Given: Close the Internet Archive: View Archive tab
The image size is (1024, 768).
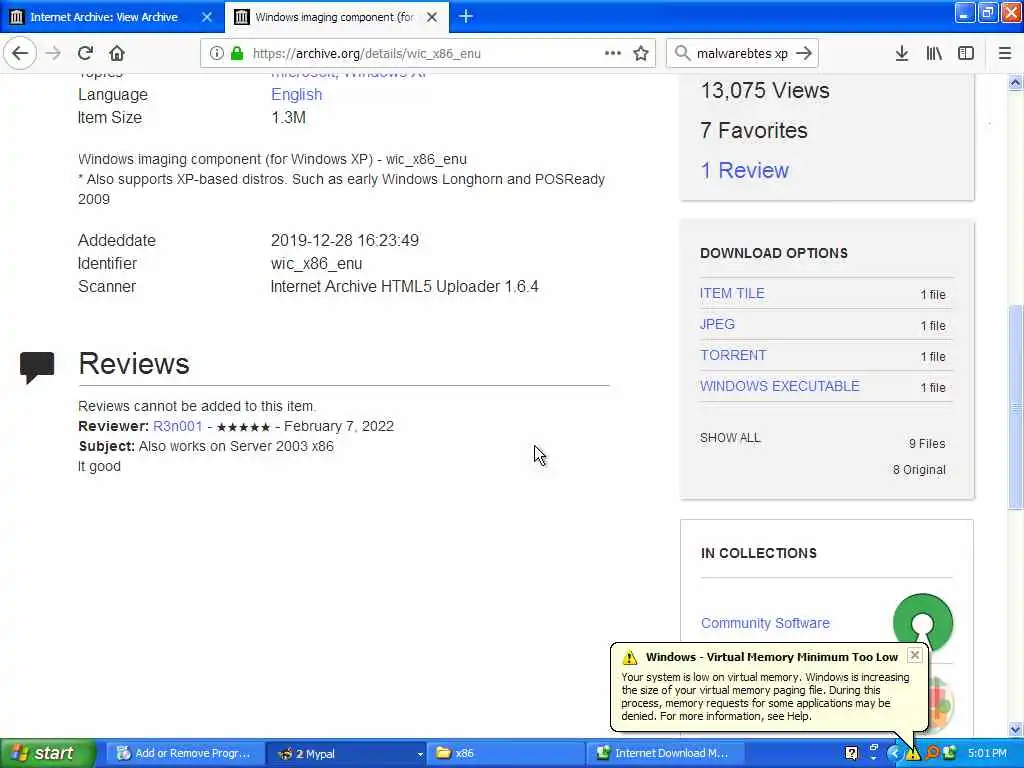Looking at the screenshot, I should [x=207, y=17].
